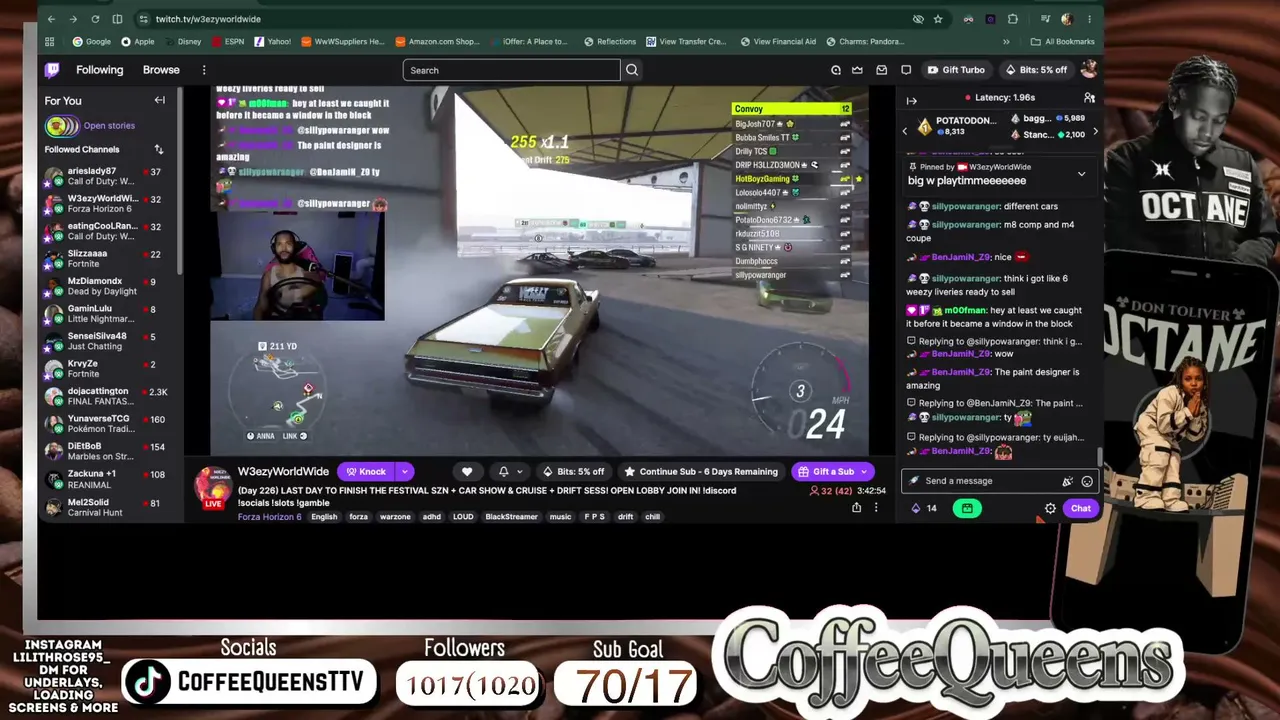1280x720 pixels.
Task: Open the whispers speech bubble icon
Action: click(906, 70)
